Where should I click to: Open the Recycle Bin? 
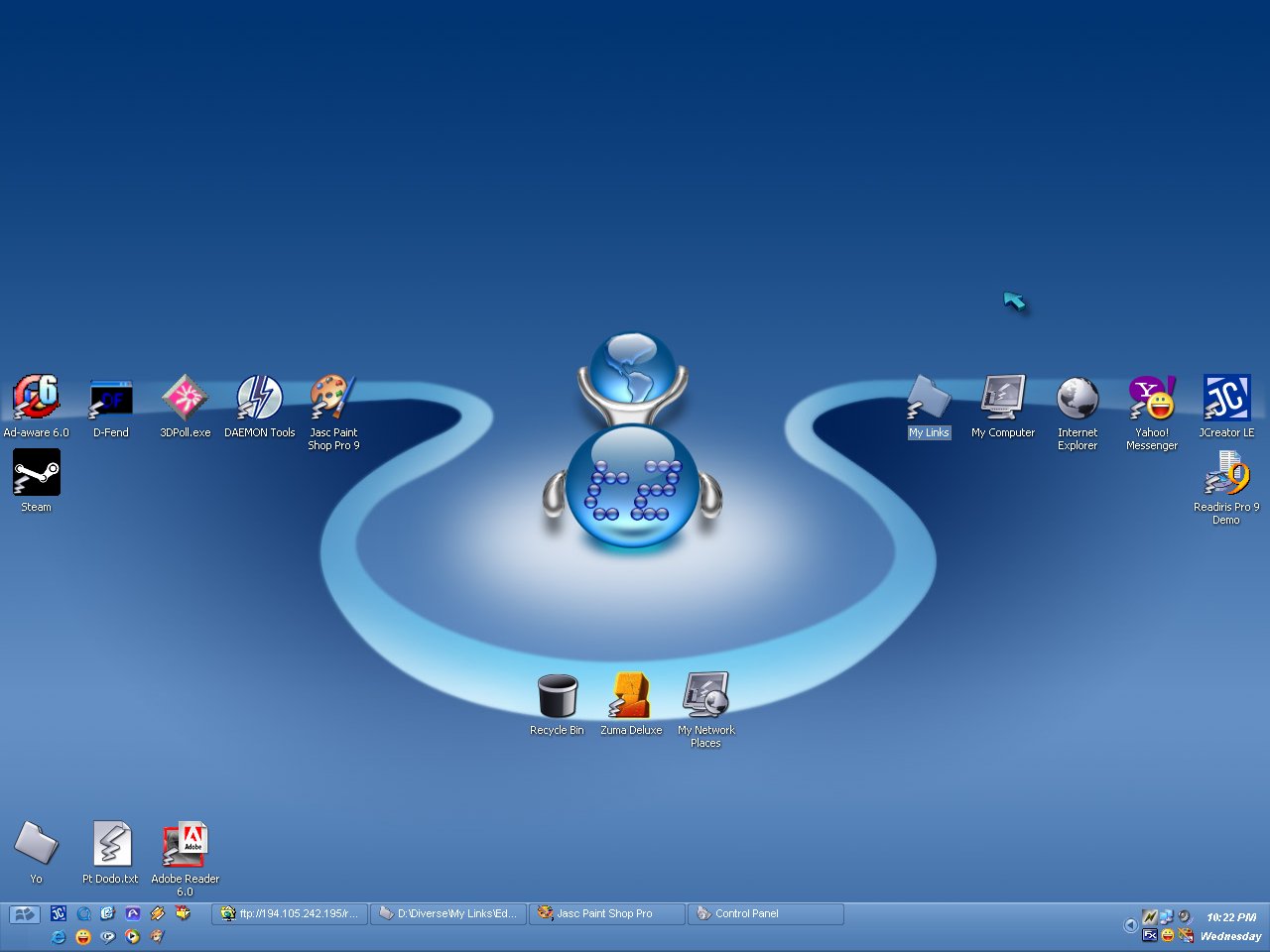[557, 696]
